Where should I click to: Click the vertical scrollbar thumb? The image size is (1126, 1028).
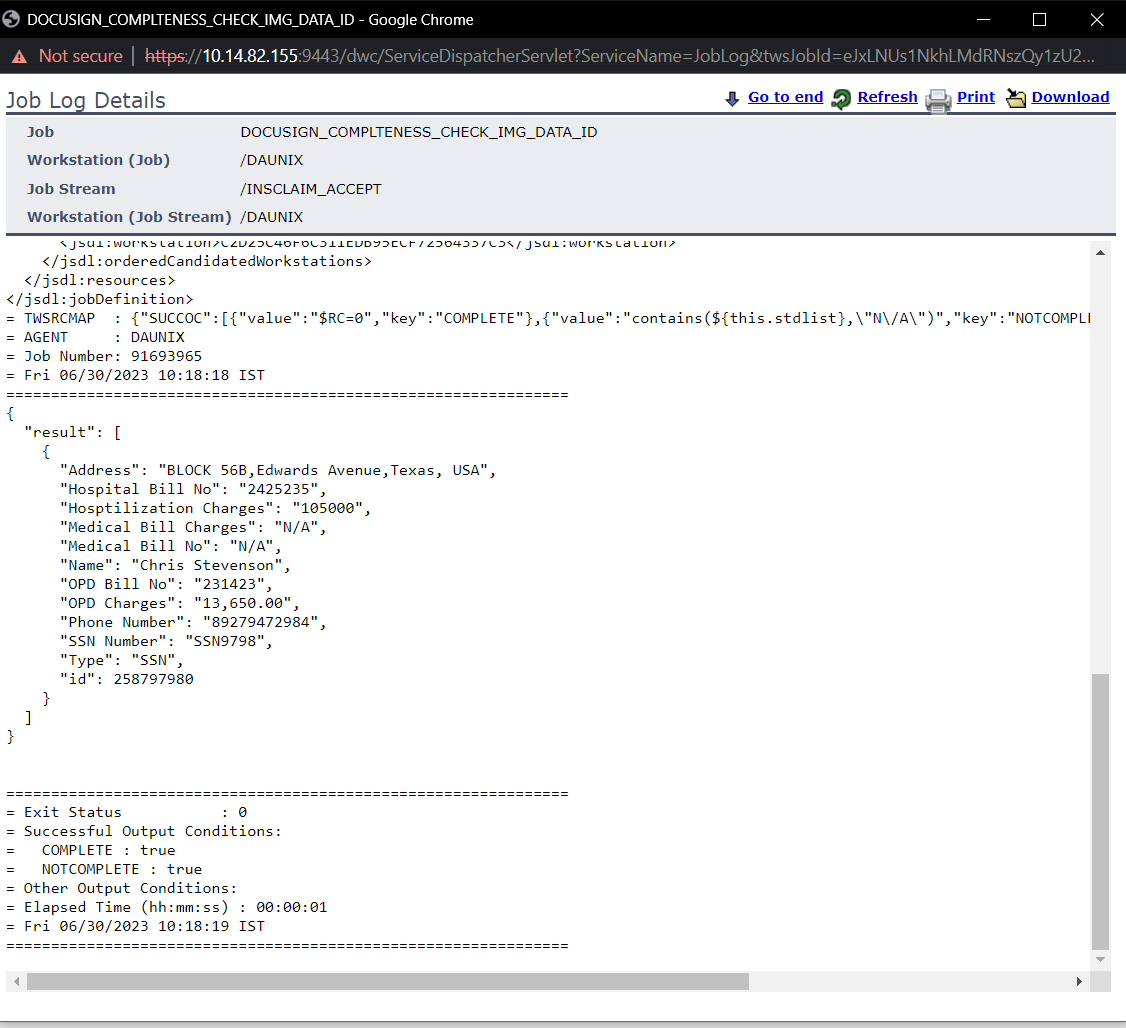pyautogui.click(x=1100, y=810)
